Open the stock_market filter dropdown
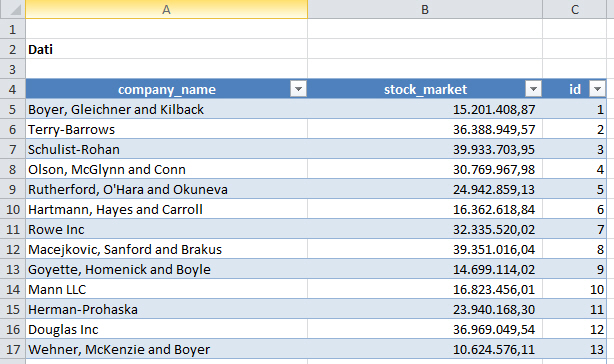 [533, 89]
